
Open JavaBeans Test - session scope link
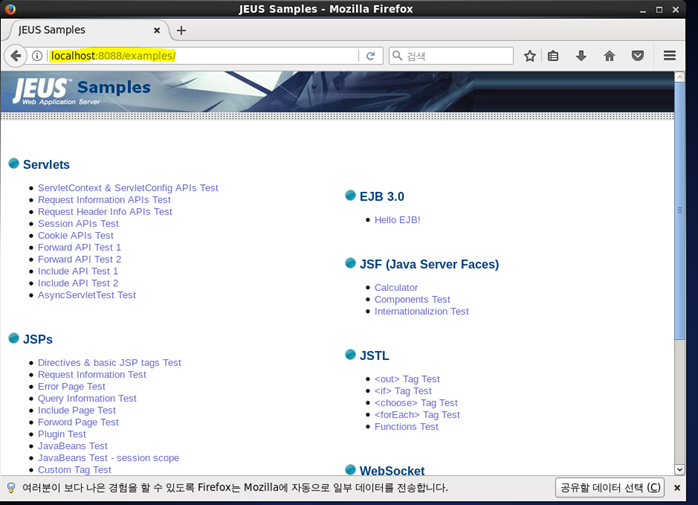[108, 458]
